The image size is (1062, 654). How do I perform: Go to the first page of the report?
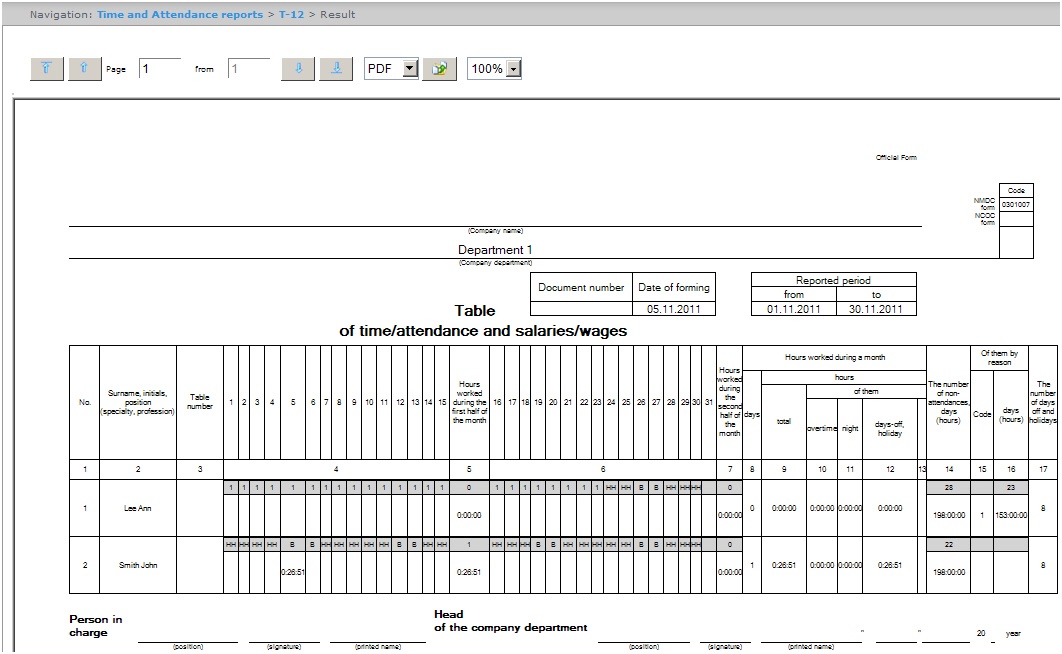click(x=47, y=68)
